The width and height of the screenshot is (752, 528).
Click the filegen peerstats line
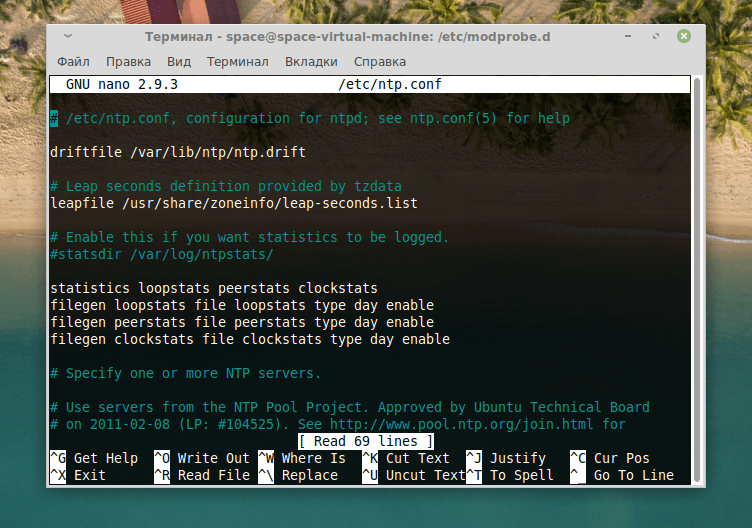tap(242, 322)
